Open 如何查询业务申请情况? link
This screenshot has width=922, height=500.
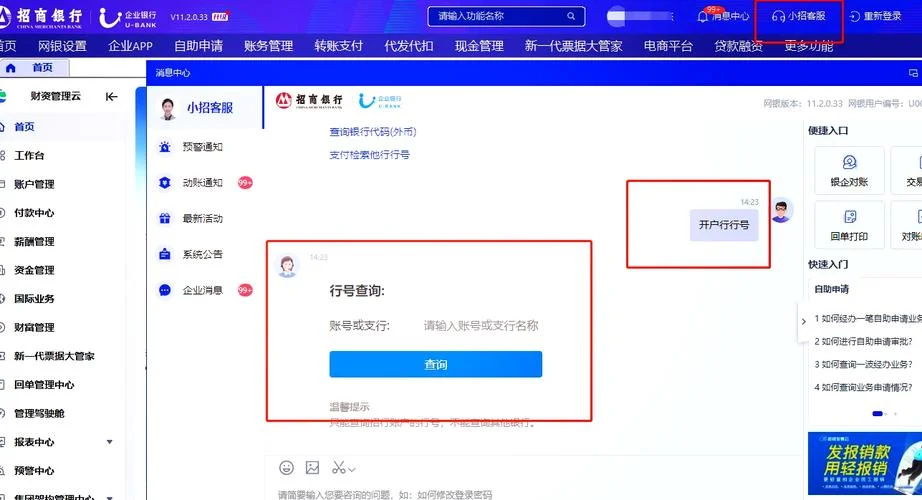pos(863,387)
